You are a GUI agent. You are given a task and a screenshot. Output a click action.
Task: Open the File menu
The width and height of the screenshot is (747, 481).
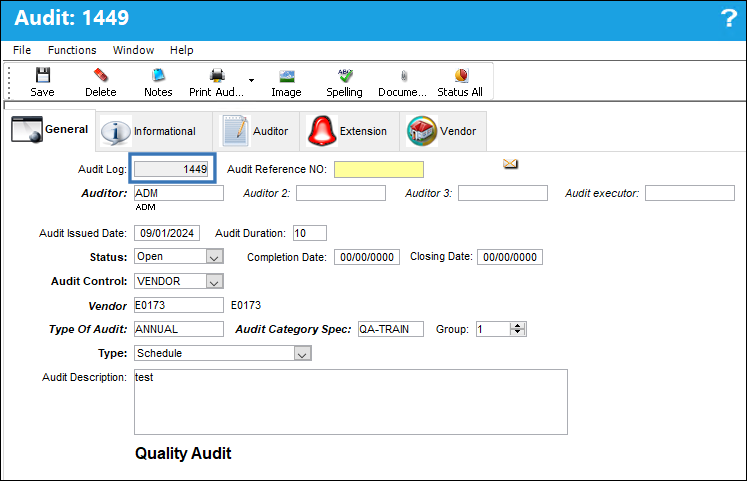click(22, 50)
